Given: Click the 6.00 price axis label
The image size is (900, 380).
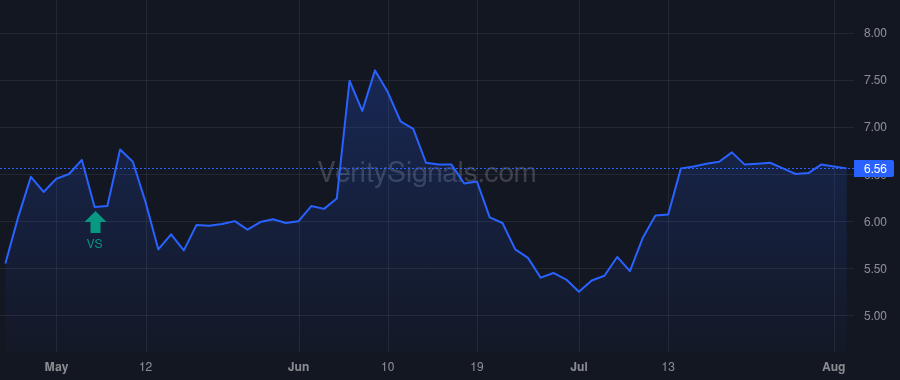Looking at the screenshot, I should click(x=875, y=222).
